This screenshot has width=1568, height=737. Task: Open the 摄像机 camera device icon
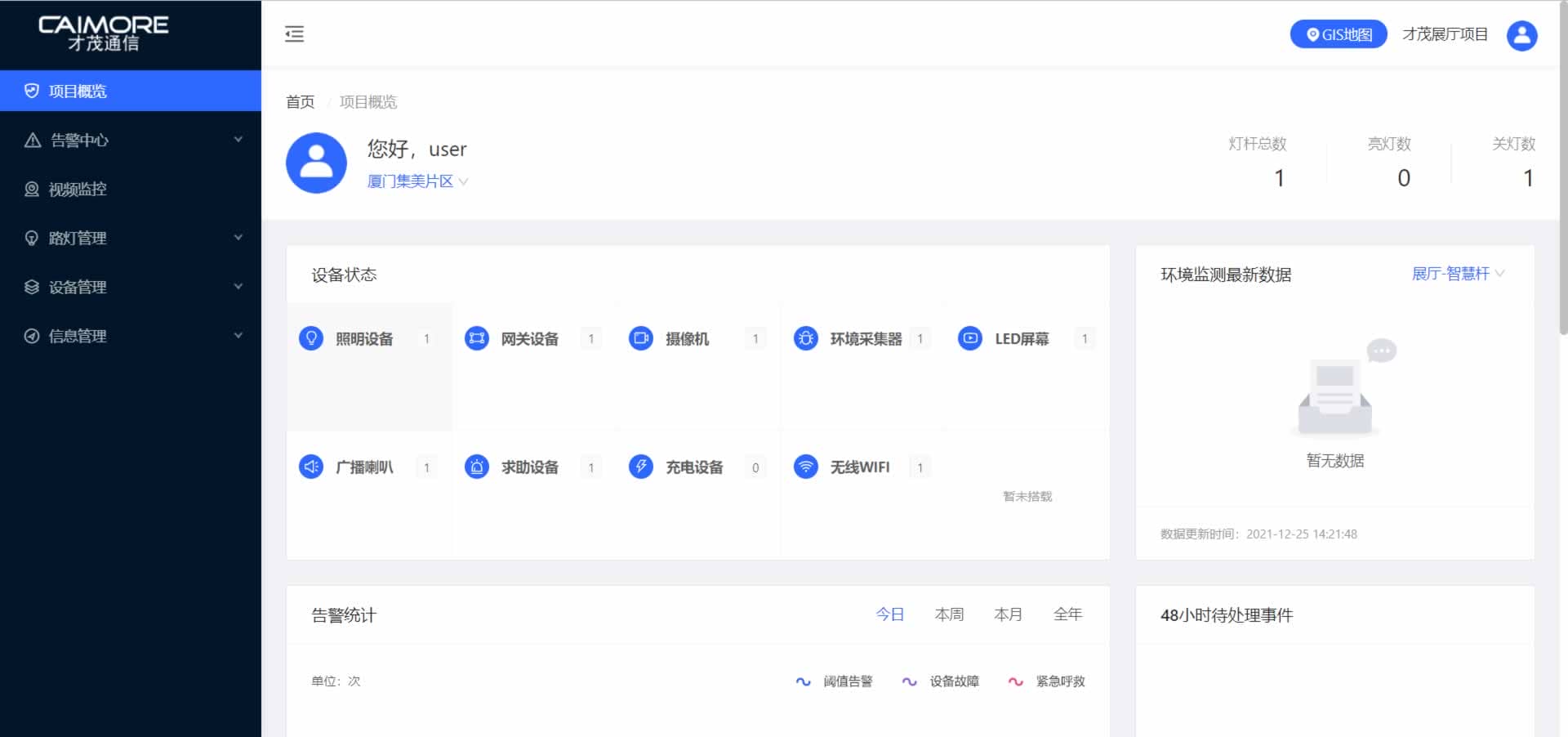click(x=641, y=337)
